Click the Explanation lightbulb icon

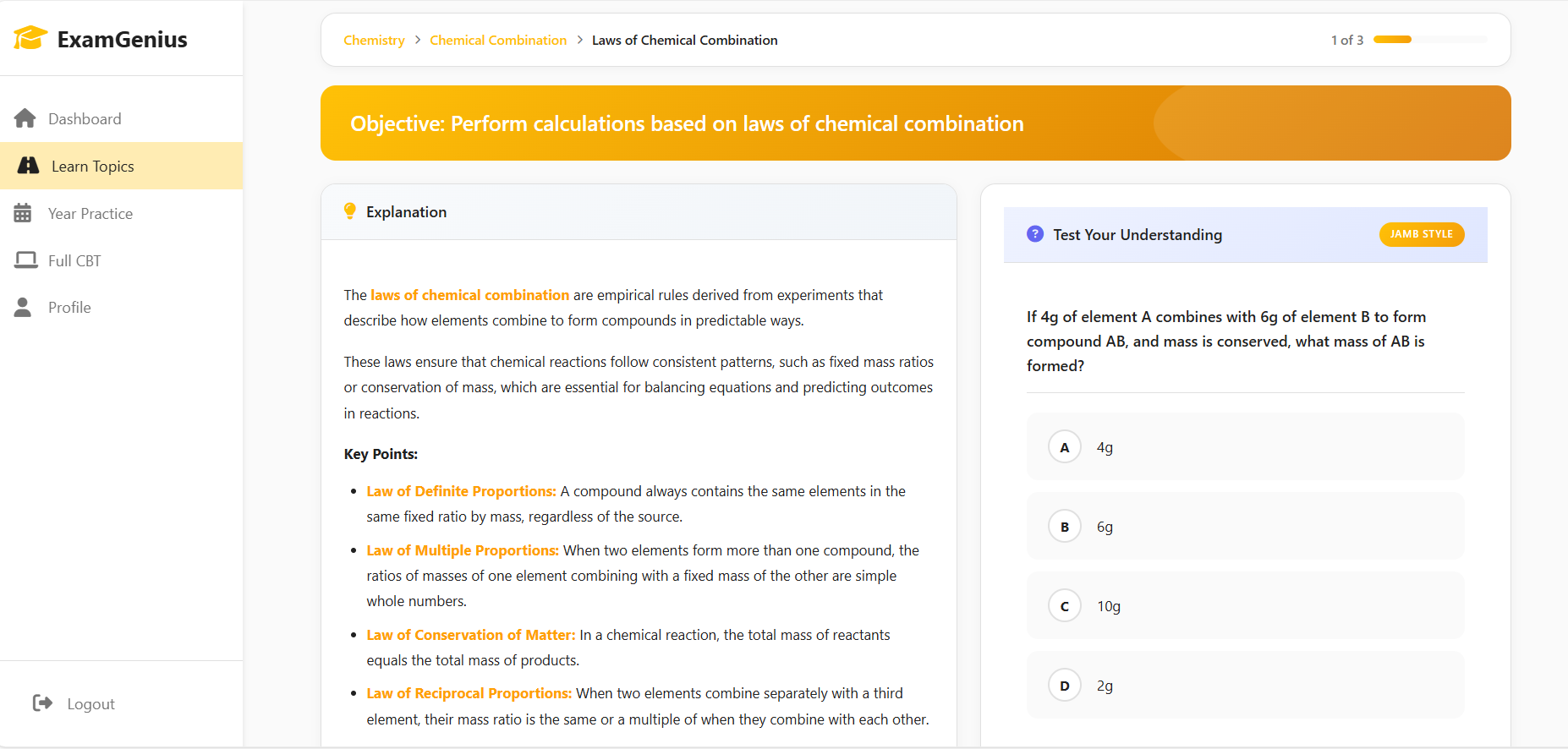click(x=350, y=211)
